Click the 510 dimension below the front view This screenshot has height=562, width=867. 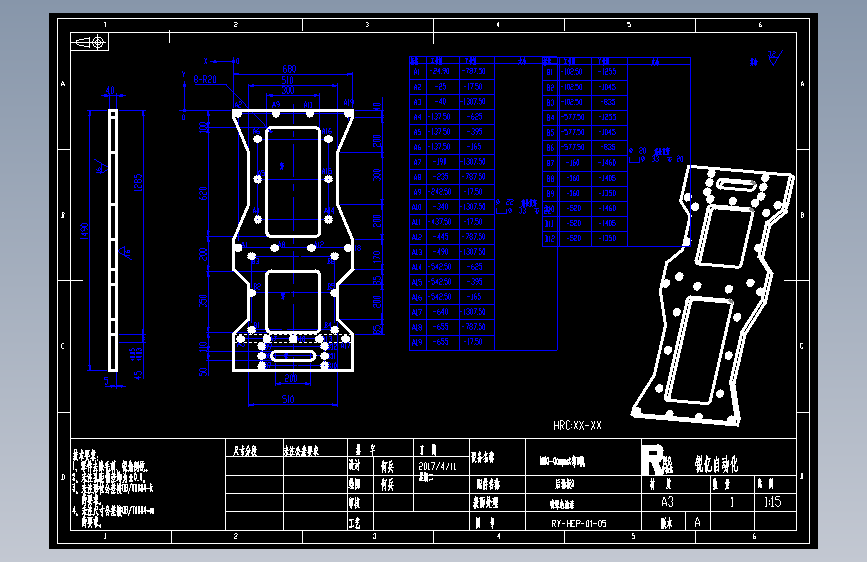289,399
